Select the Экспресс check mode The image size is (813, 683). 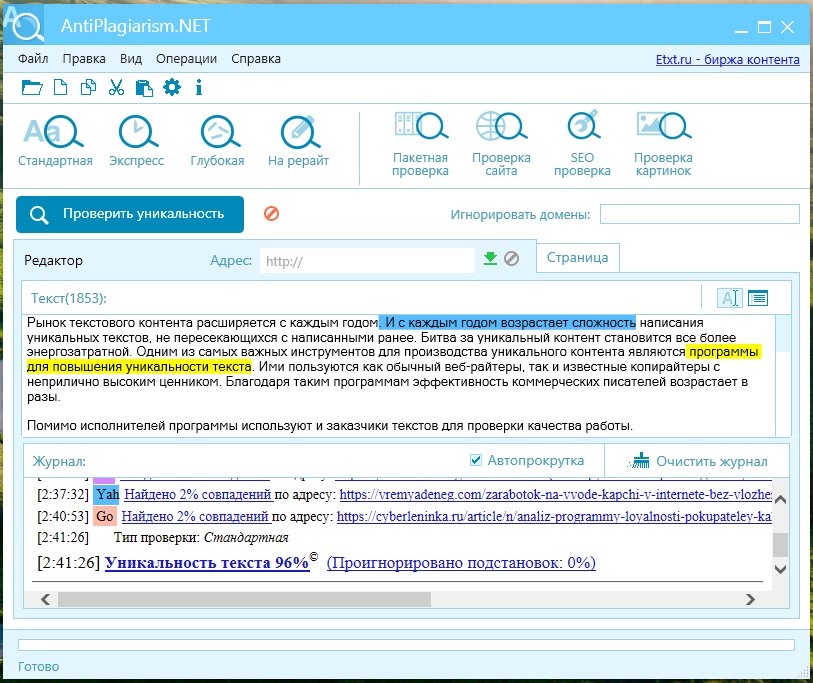(136, 141)
